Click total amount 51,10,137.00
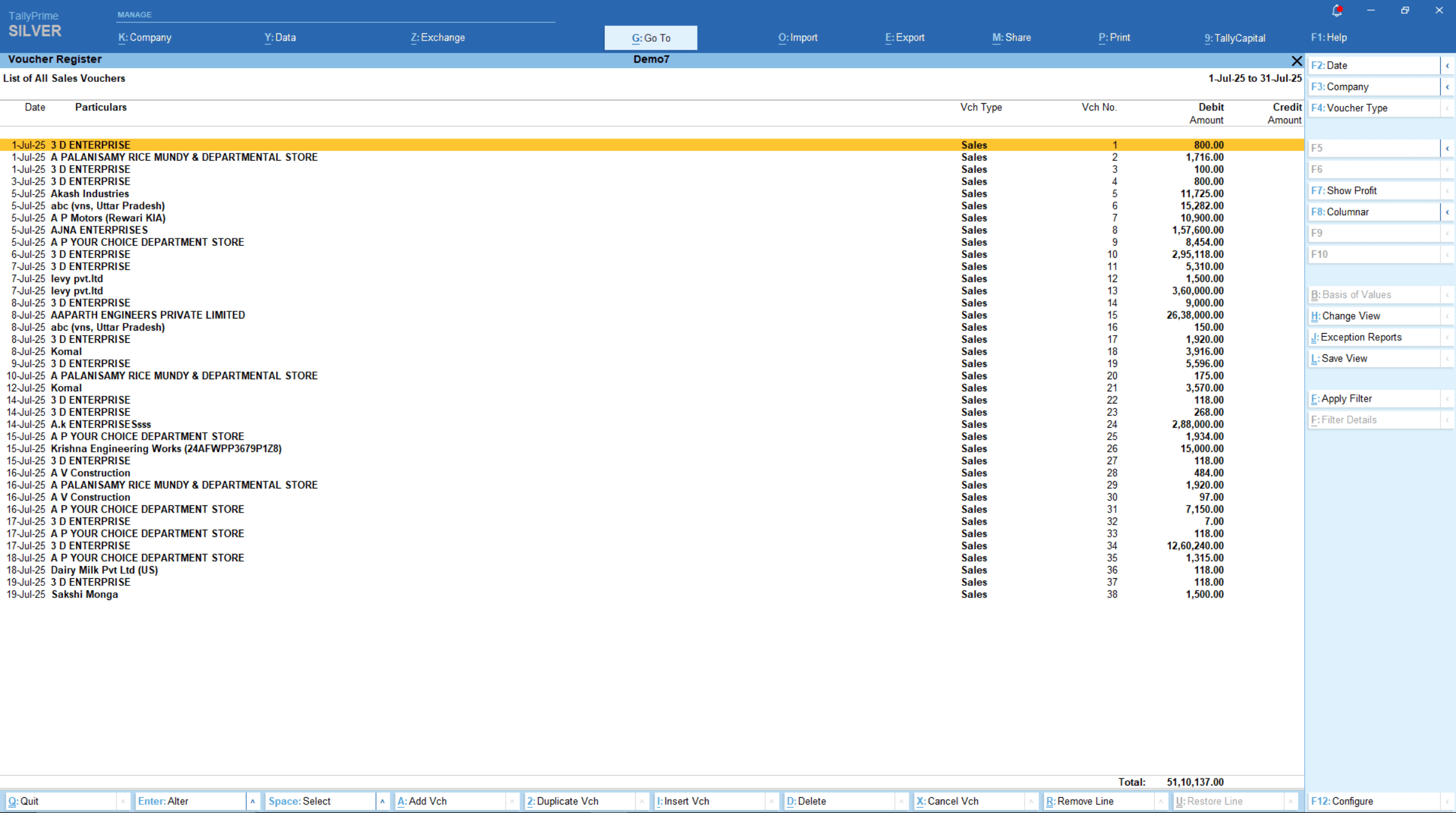The image size is (1456, 813). [1195, 783]
